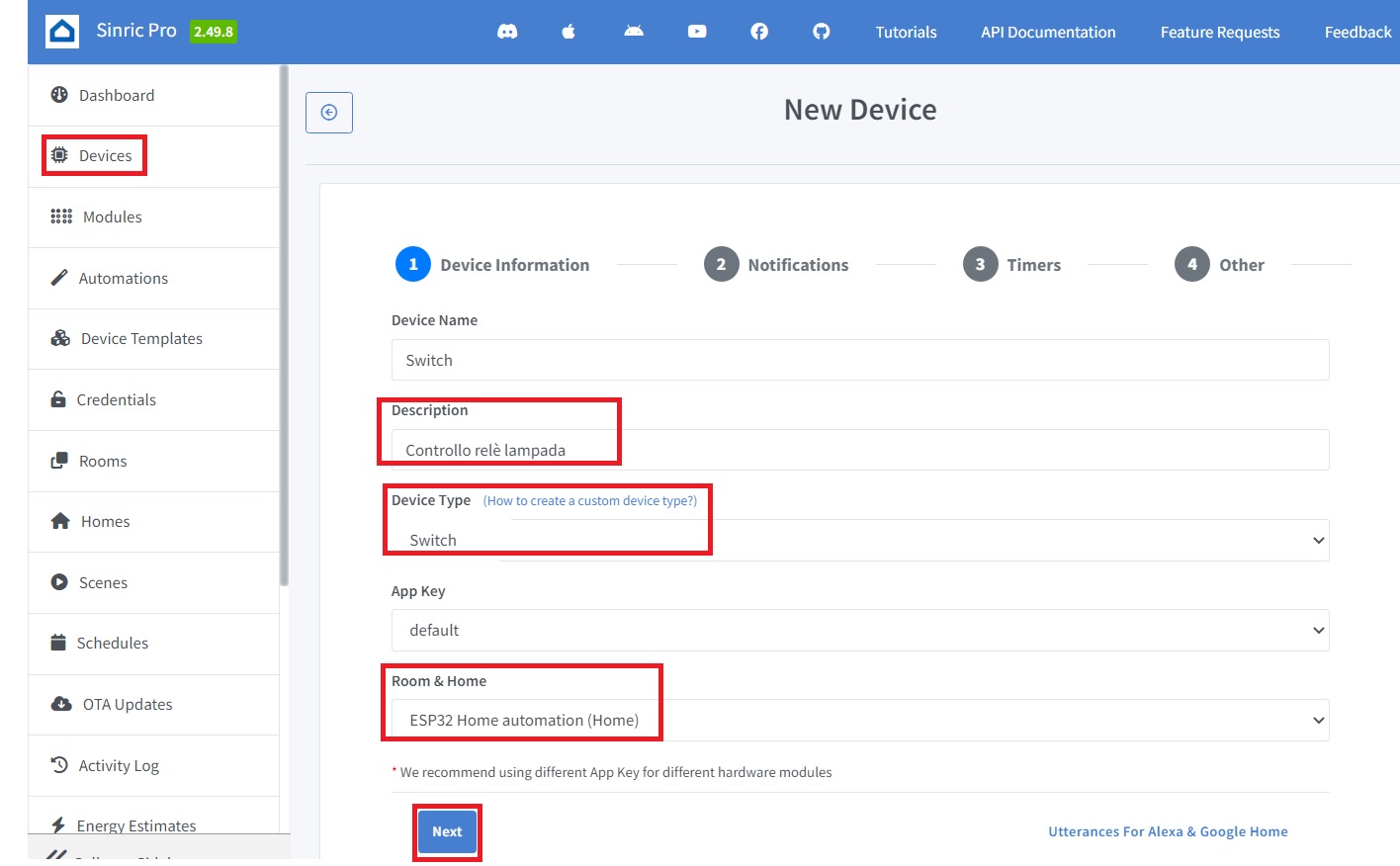Expand the Room & Home dropdown

coord(859,721)
